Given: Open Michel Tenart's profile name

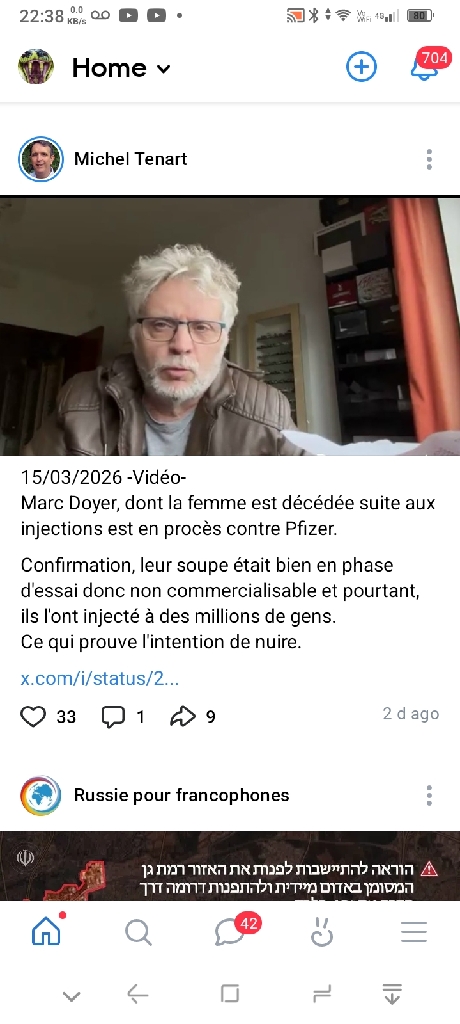Looking at the screenshot, I should tap(131, 159).
